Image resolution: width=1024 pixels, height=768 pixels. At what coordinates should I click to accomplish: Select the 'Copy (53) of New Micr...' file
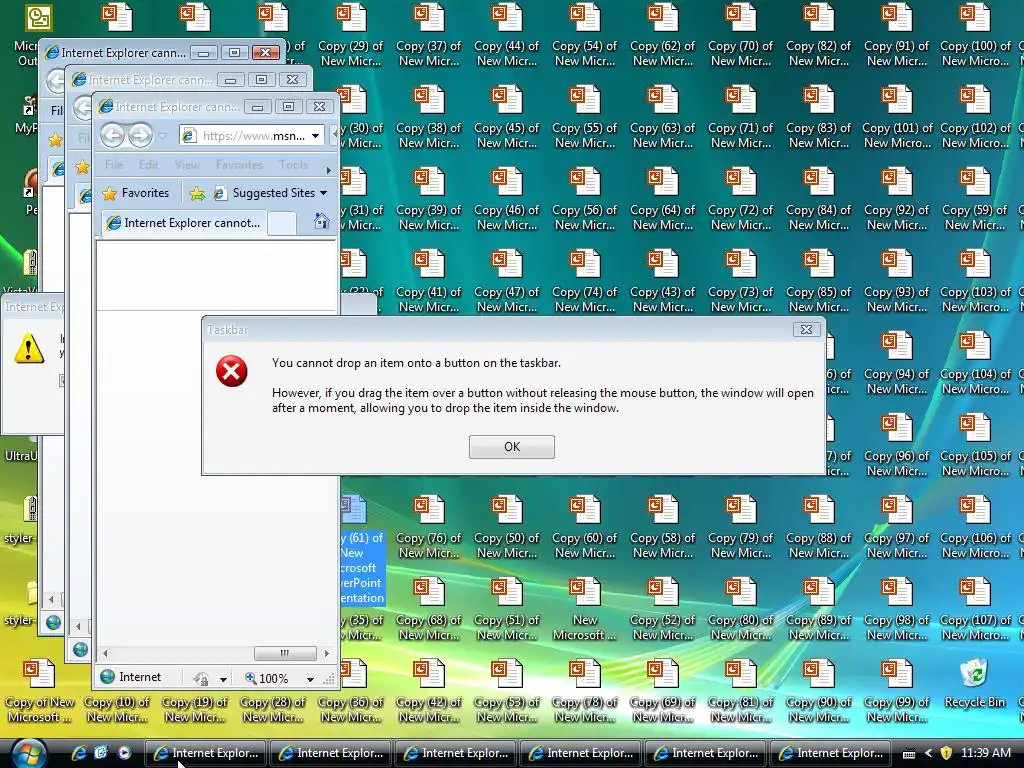(507, 692)
